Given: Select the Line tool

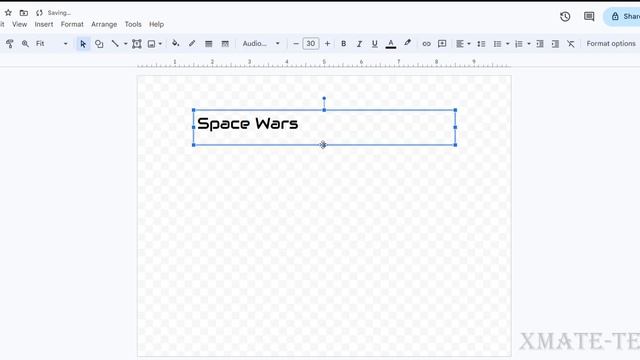Looking at the screenshot, I should pyautogui.click(x=115, y=44).
